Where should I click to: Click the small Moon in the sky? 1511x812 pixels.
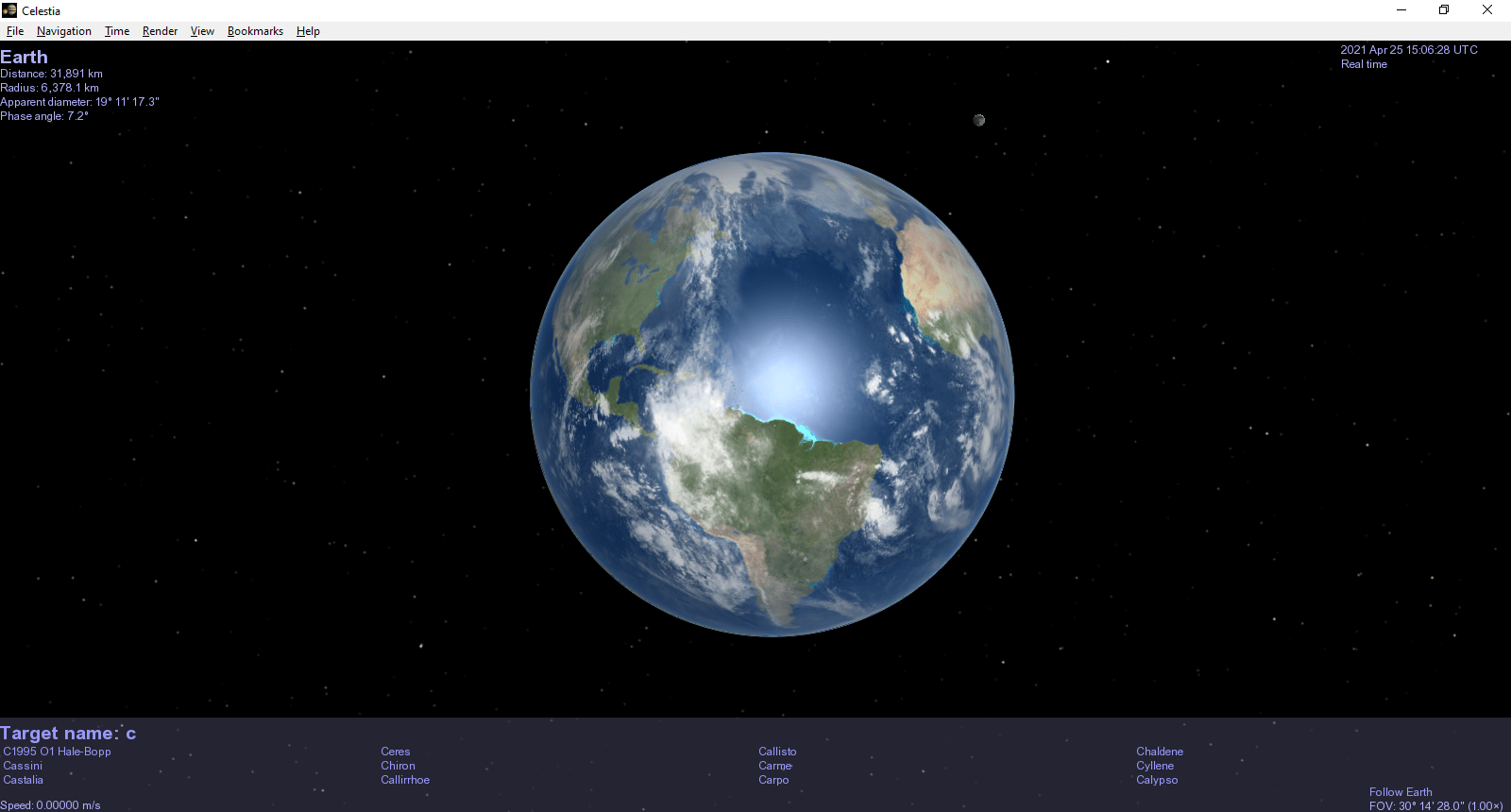click(979, 120)
